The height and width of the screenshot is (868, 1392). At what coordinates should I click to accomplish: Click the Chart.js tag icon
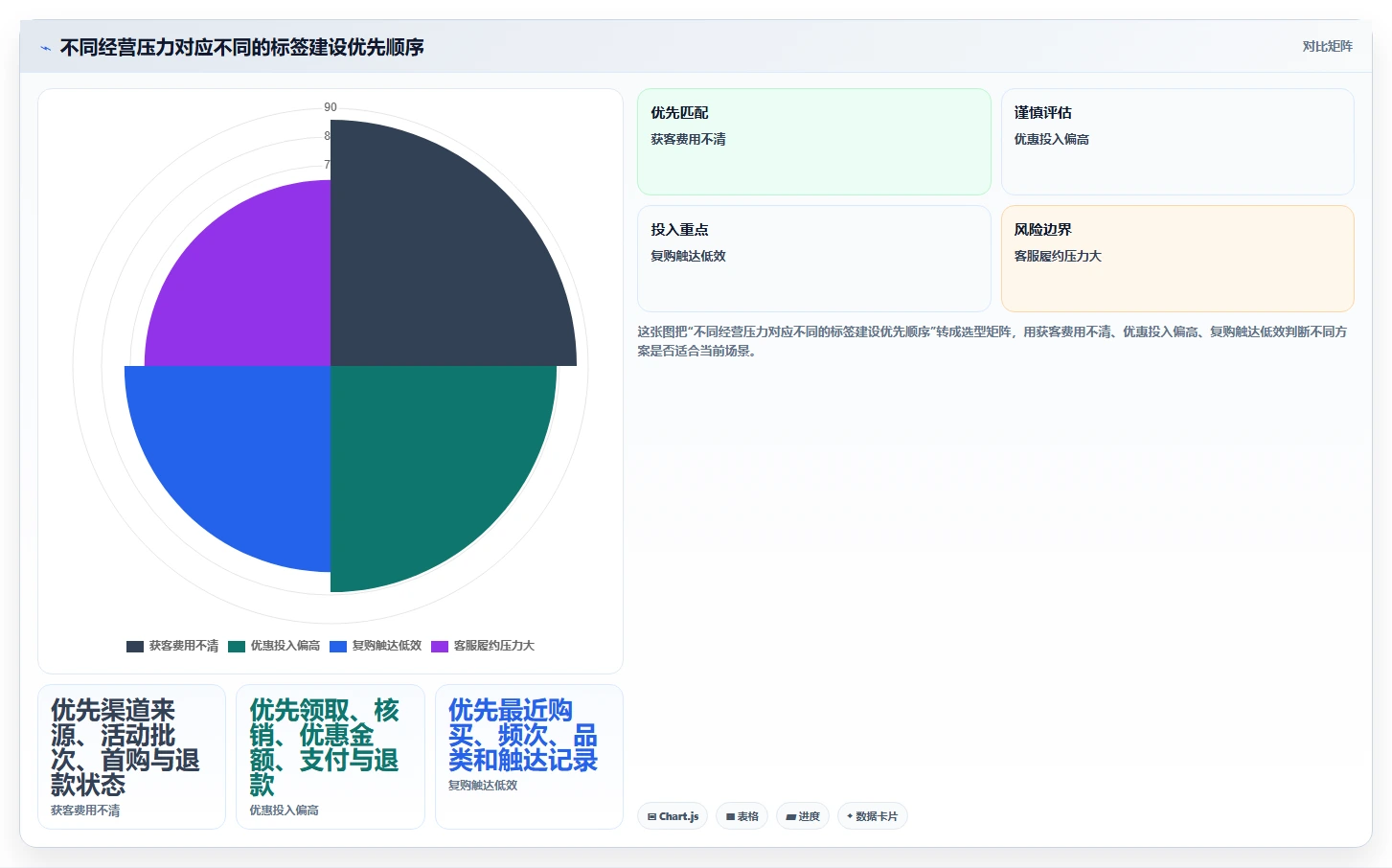(x=651, y=817)
